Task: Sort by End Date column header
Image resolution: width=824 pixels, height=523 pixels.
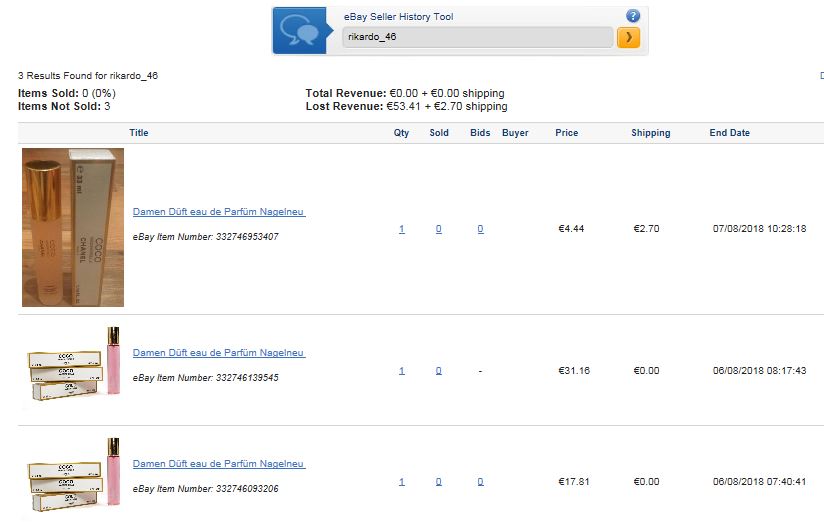Action: tap(729, 132)
